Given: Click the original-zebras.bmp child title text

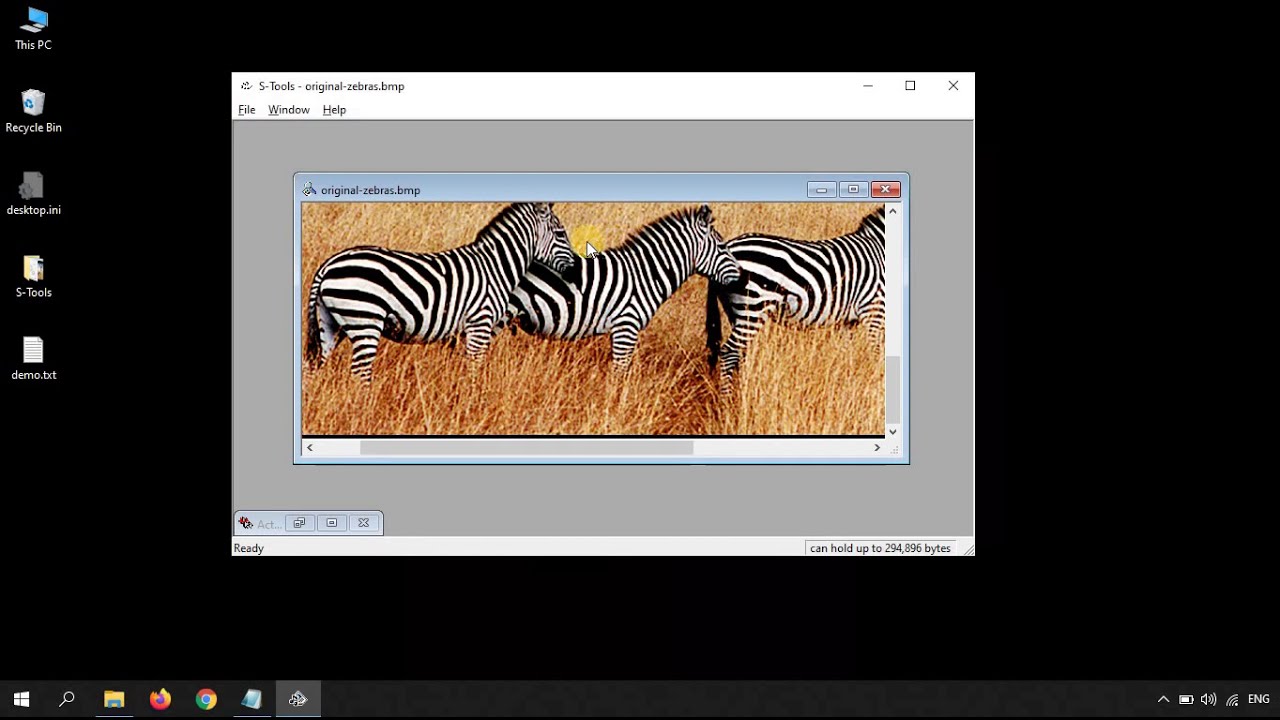Looking at the screenshot, I should [x=370, y=190].
